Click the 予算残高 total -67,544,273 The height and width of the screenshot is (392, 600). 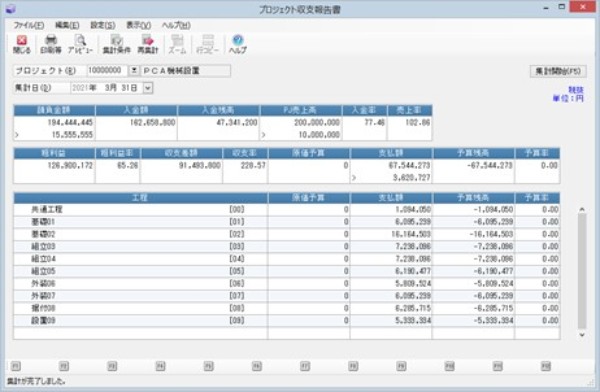coord(490,165)
